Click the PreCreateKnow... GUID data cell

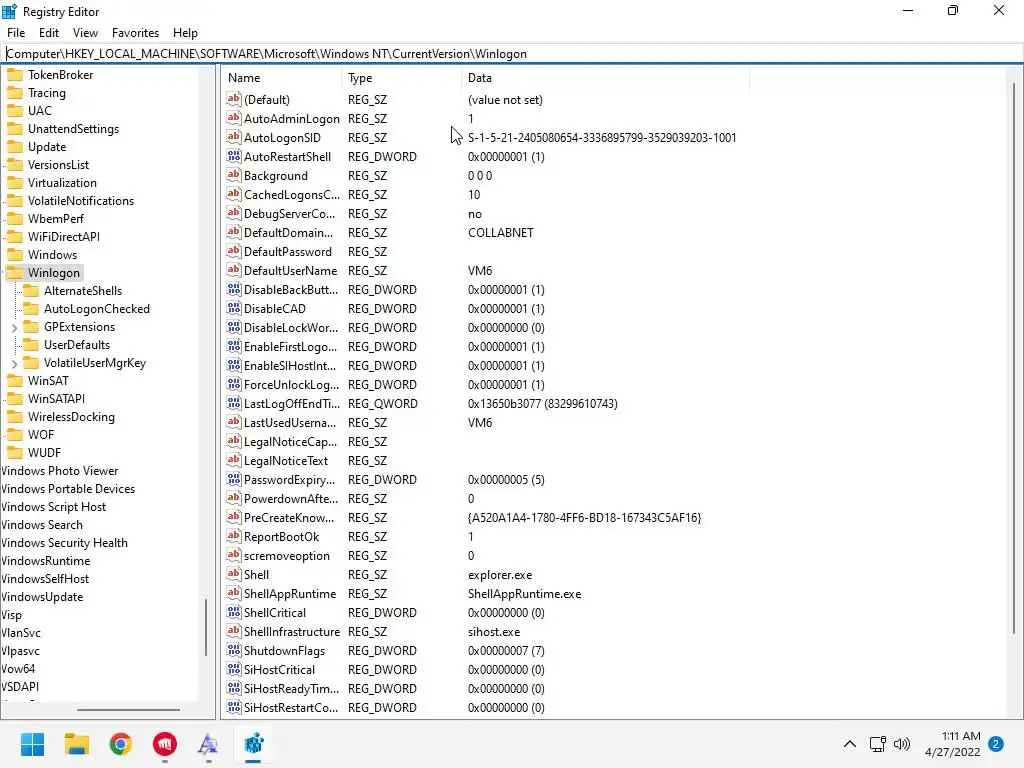[x=584, y=518]
